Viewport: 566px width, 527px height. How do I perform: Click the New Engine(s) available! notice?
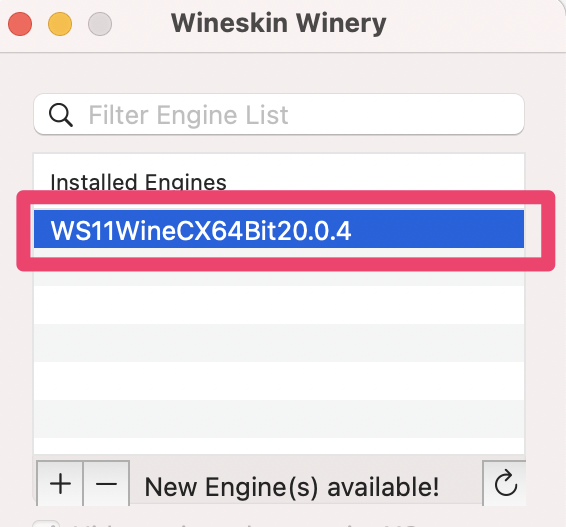(292, 487)
